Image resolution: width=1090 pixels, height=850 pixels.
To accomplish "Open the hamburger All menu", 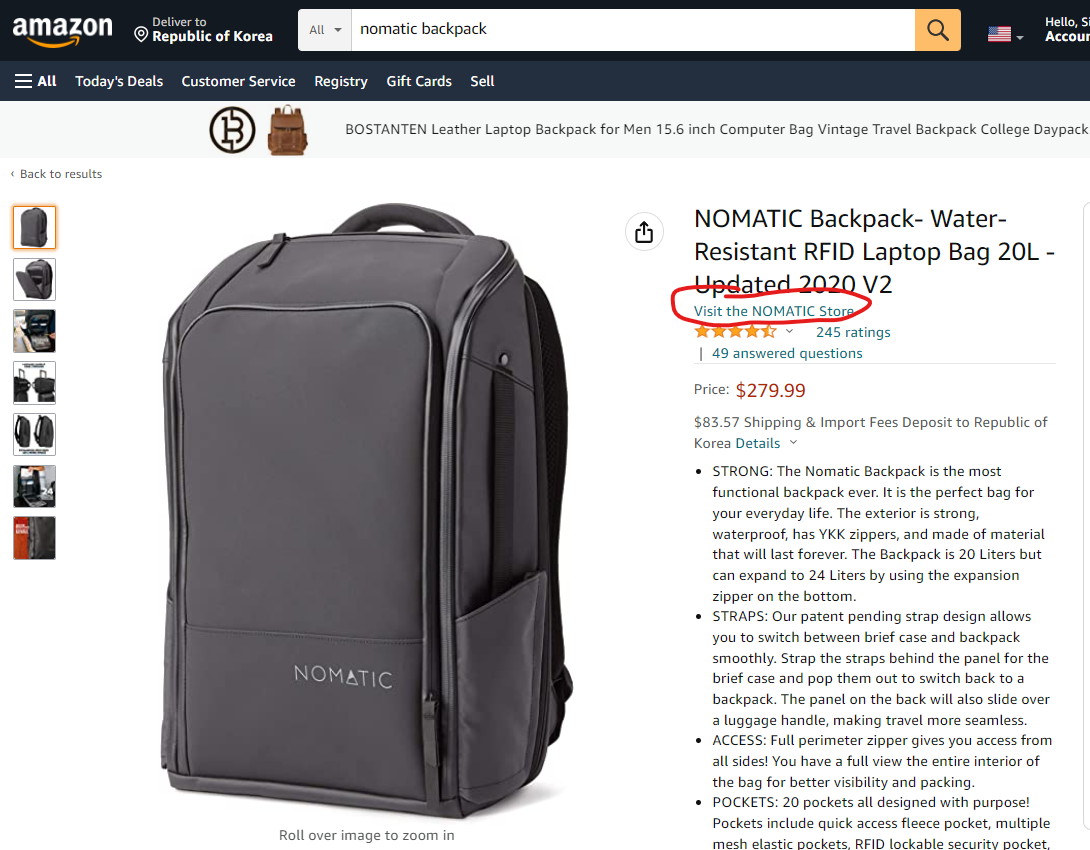I will pos(35,81).
